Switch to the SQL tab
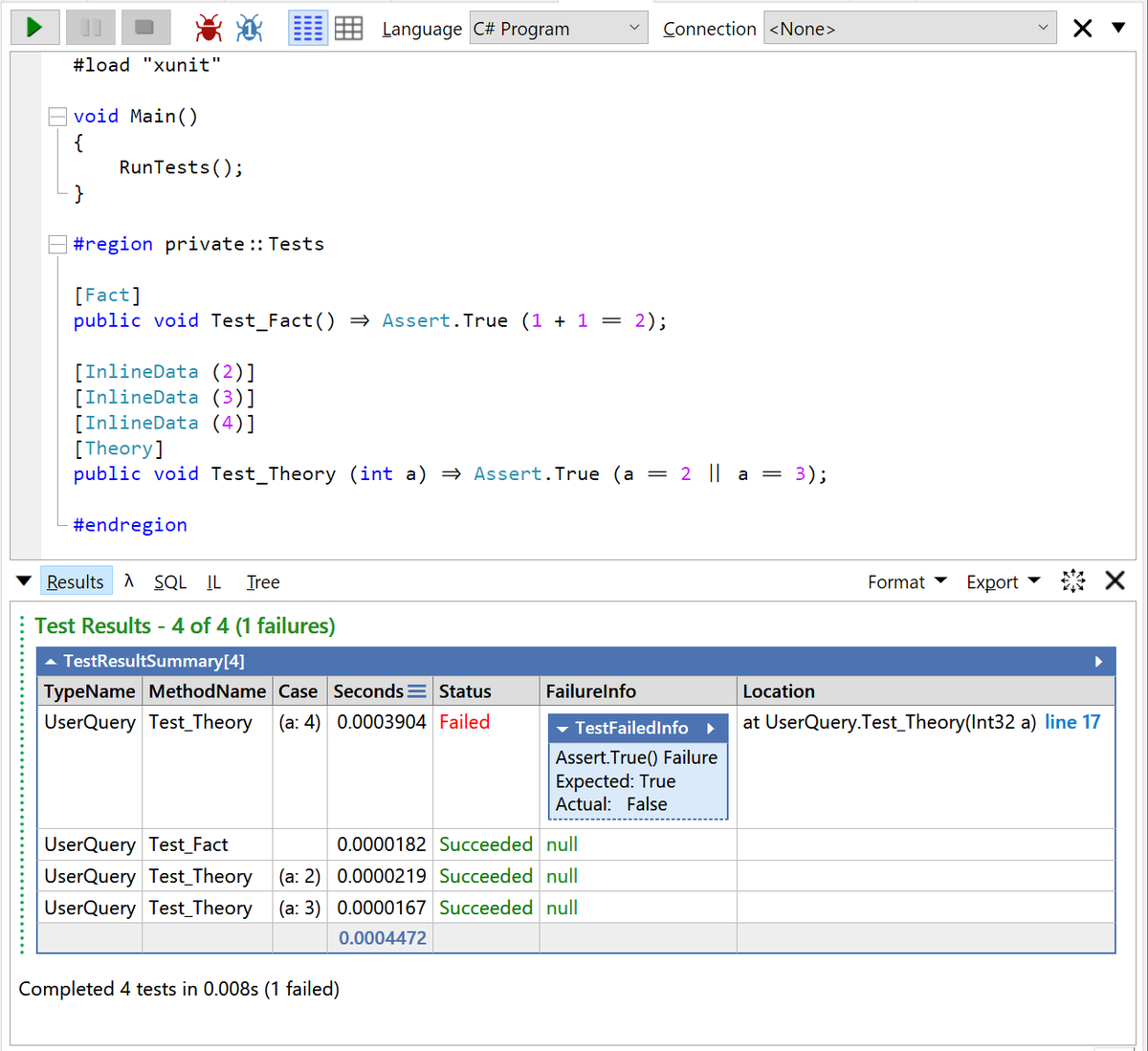This screenshot has width=1148, height=1051. pyautogui.click(x=170, y=581)
